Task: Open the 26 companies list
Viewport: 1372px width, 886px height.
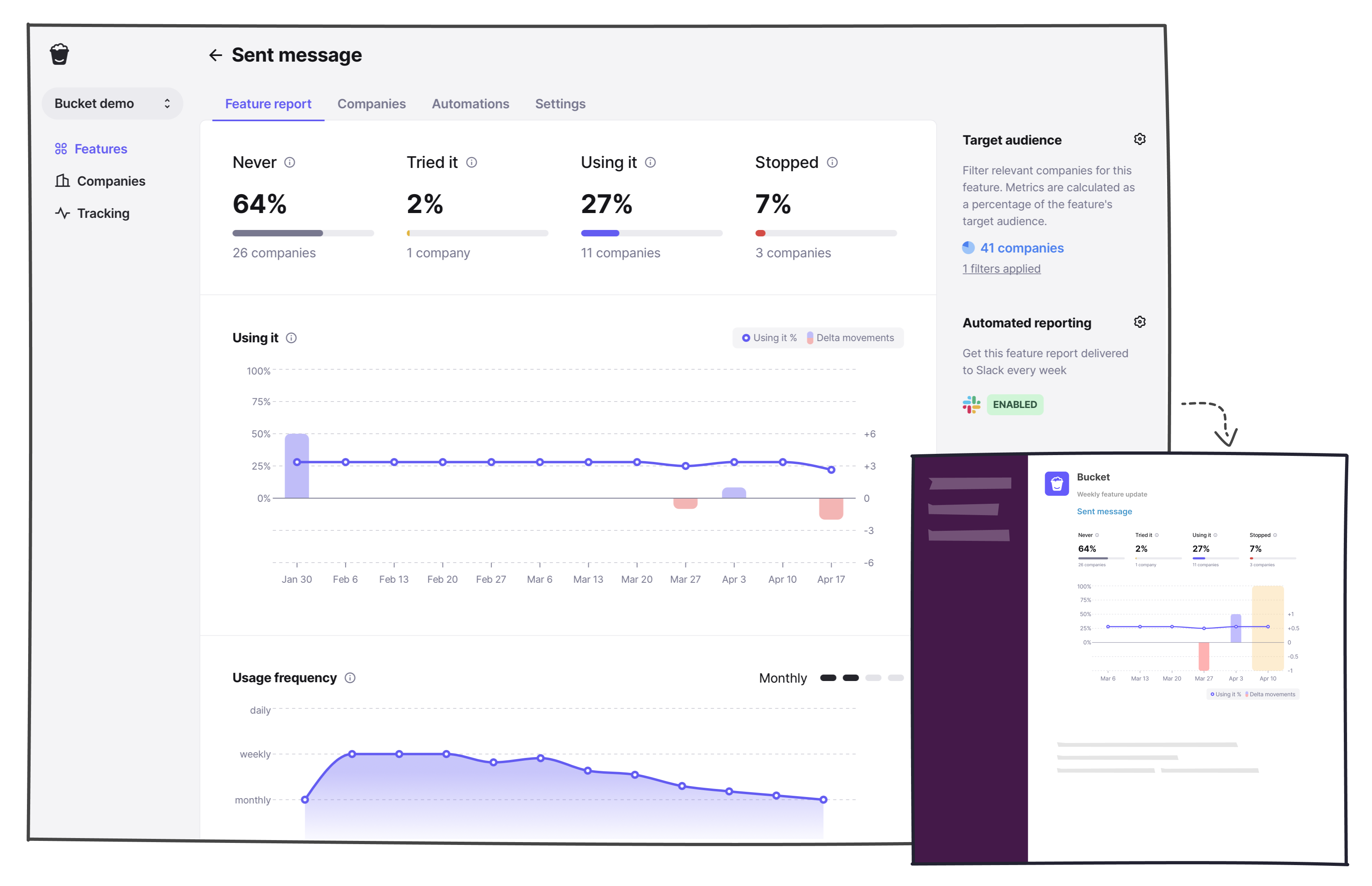Action: (274, 253)
